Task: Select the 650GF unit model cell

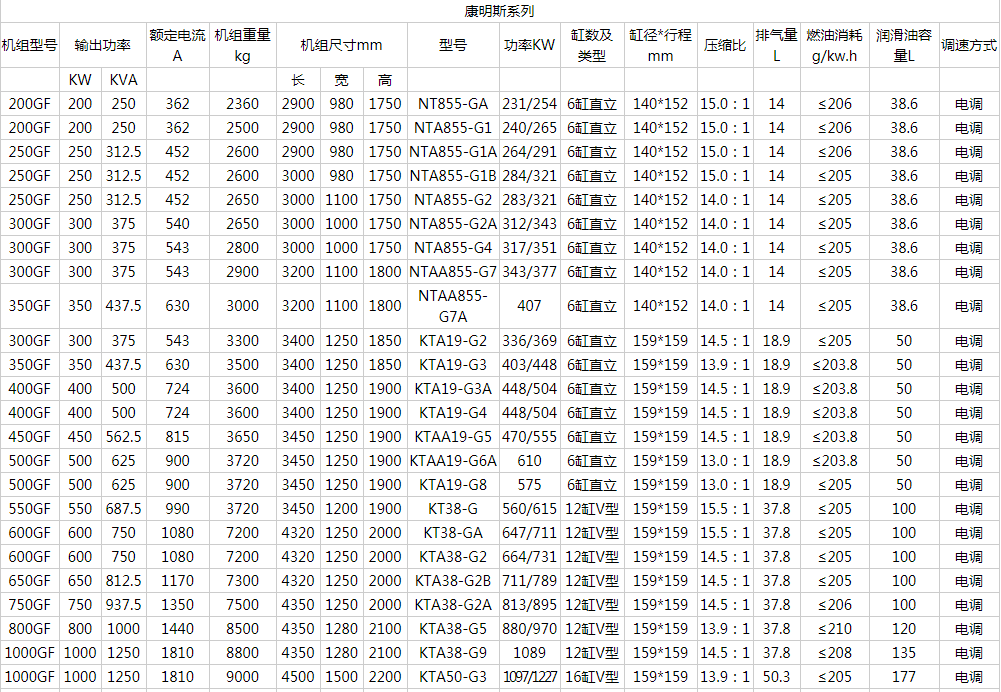Action: click(x=29, y=580)
